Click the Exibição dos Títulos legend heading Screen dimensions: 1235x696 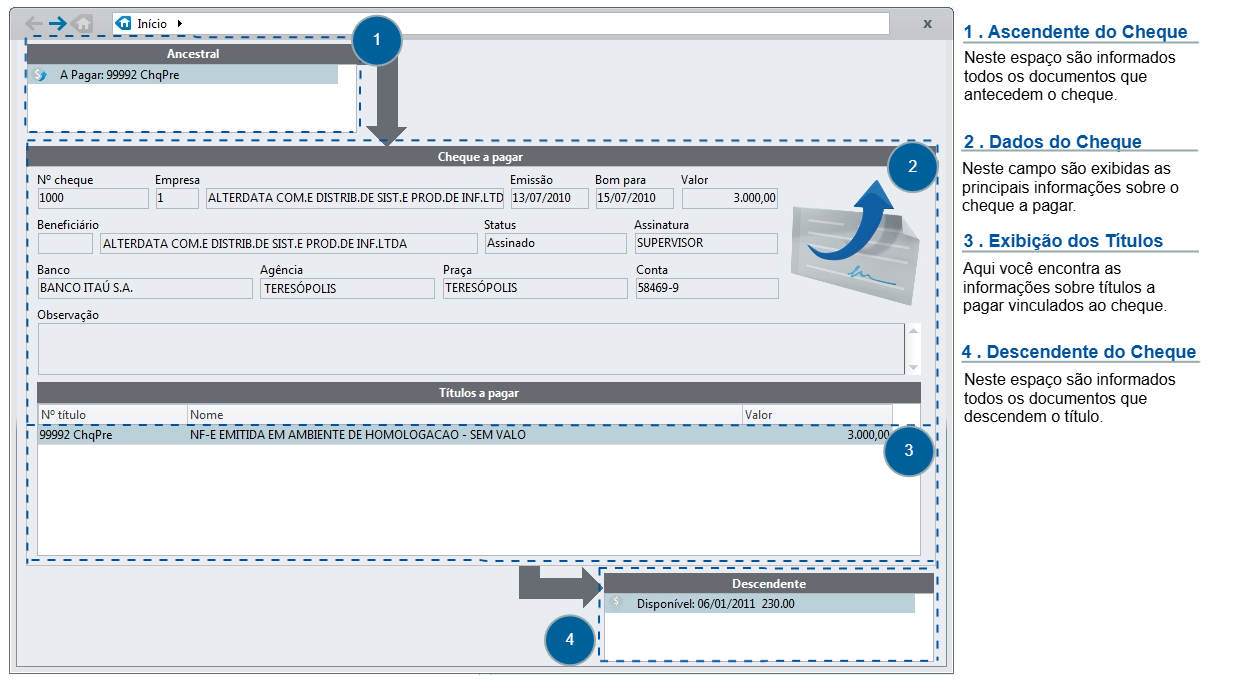1063,241
